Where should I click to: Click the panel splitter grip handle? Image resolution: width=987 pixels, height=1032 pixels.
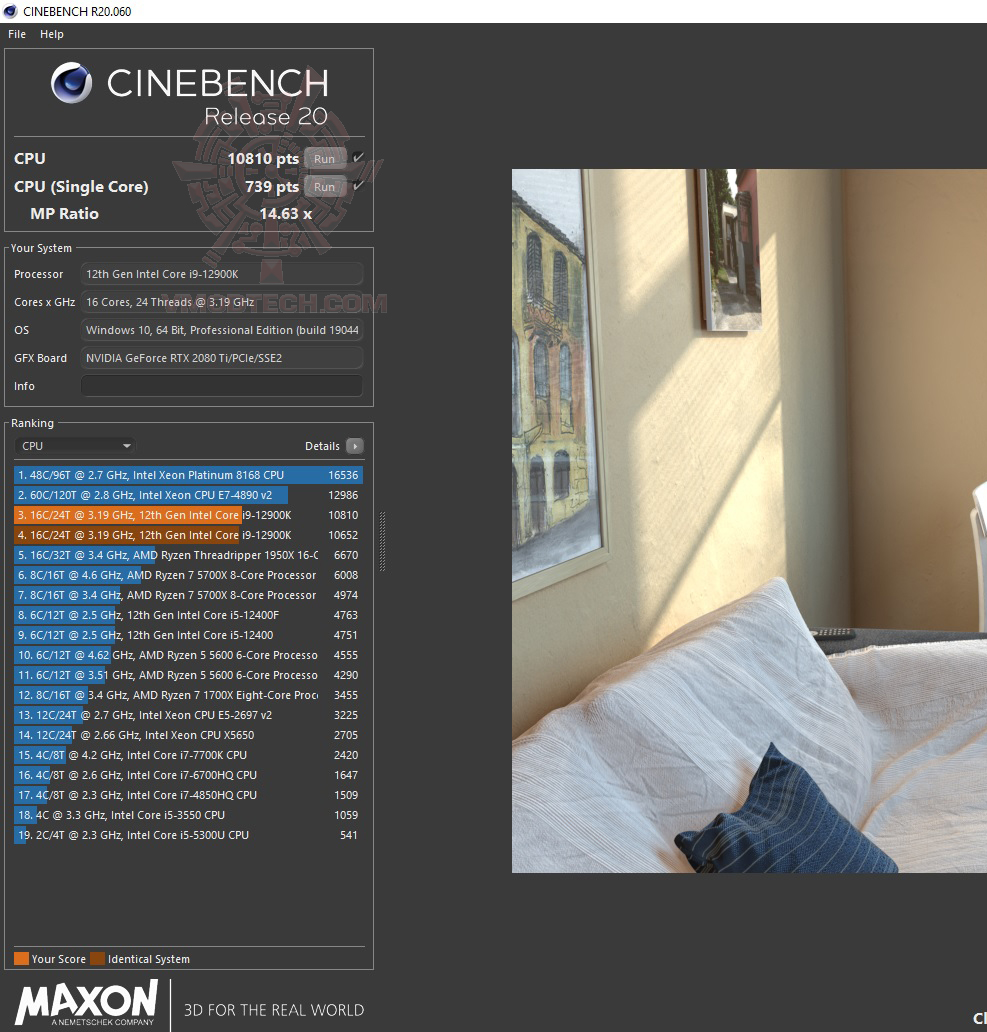coord(382,541)
